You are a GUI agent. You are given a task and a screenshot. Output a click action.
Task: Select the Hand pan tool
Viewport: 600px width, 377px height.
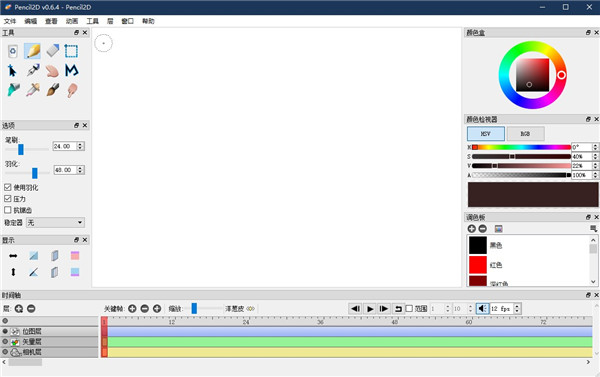[52, 71]
